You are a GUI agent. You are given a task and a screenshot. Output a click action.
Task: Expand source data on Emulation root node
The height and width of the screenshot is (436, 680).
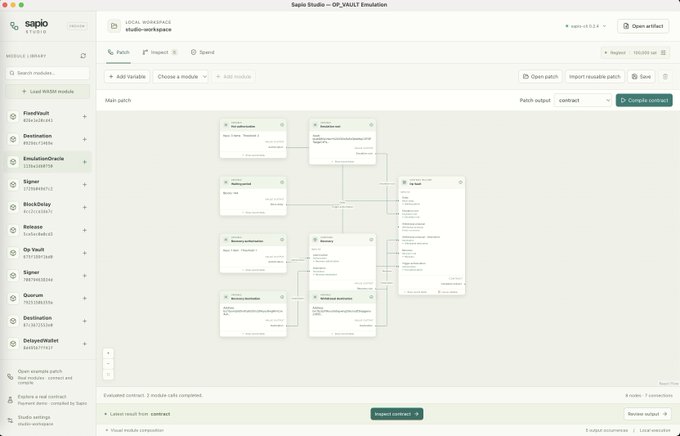click(344, 161)
